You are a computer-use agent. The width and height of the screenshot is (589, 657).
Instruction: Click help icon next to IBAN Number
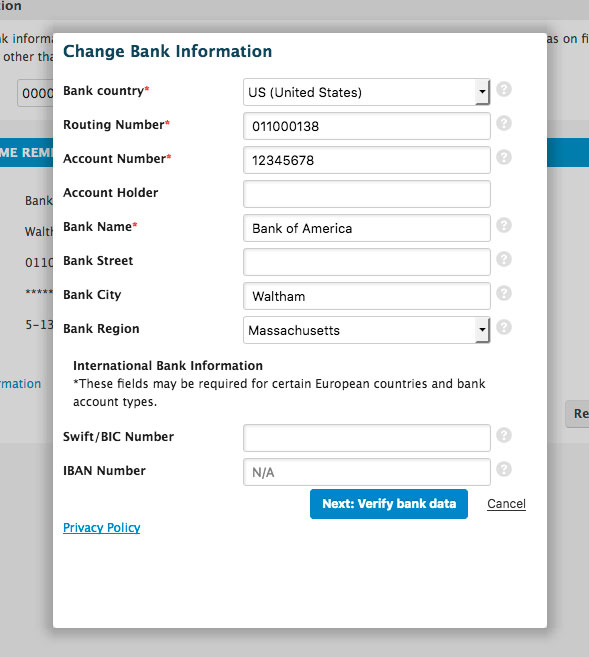[504, 469]
